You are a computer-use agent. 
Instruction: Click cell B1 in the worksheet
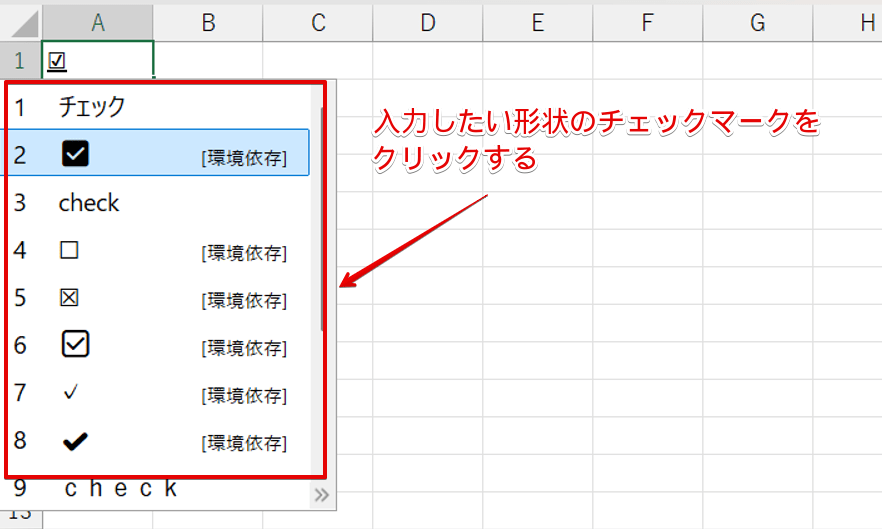[208, 60]
